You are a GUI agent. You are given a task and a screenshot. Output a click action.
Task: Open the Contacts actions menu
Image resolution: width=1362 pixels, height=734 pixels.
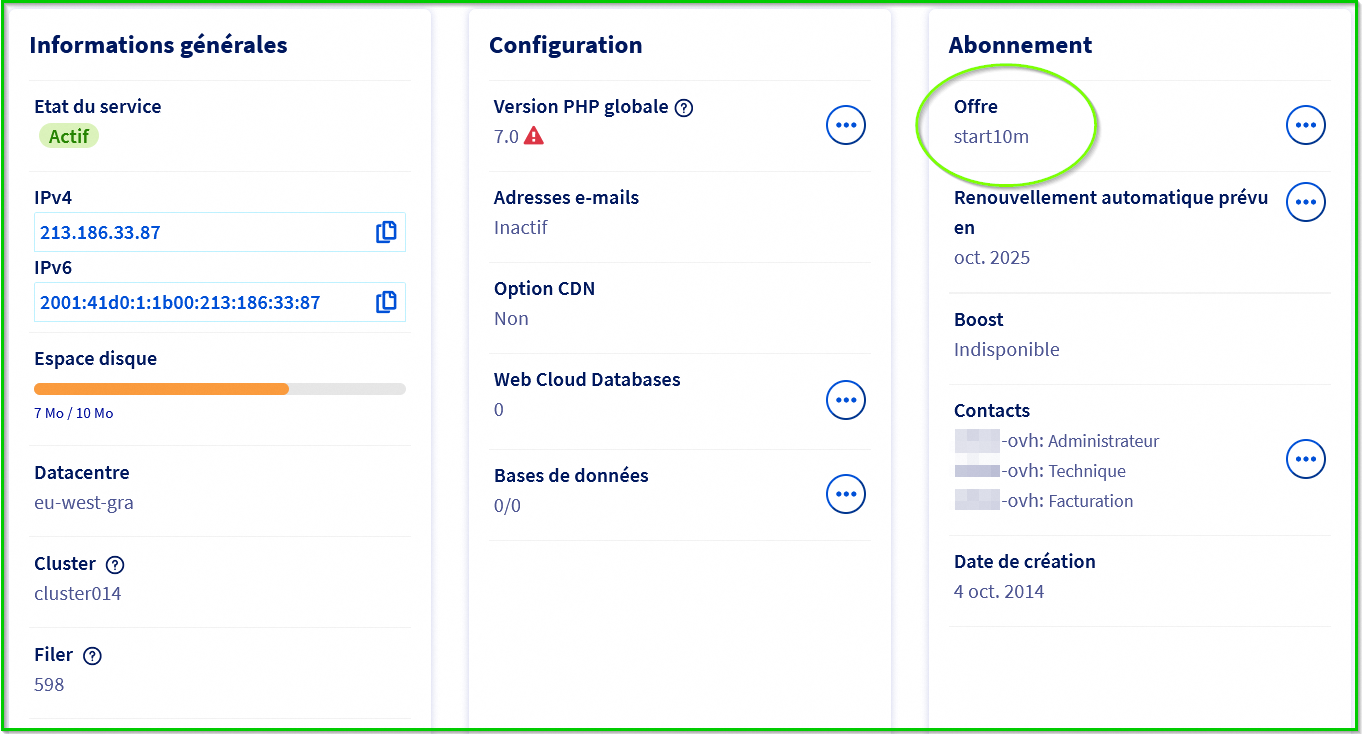(x=1305, y=460)
